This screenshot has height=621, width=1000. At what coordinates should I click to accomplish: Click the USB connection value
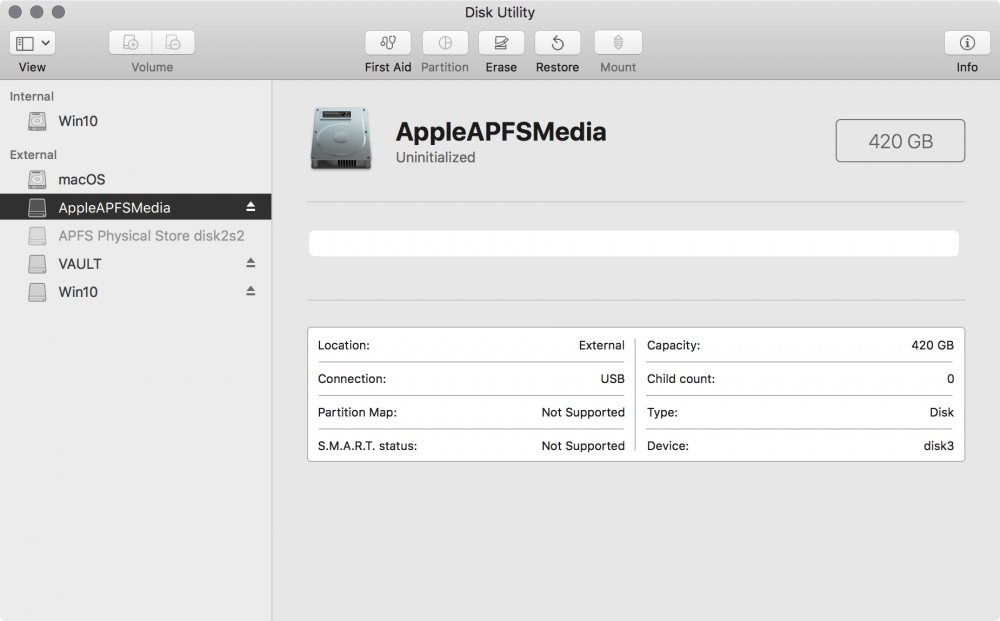612,379
